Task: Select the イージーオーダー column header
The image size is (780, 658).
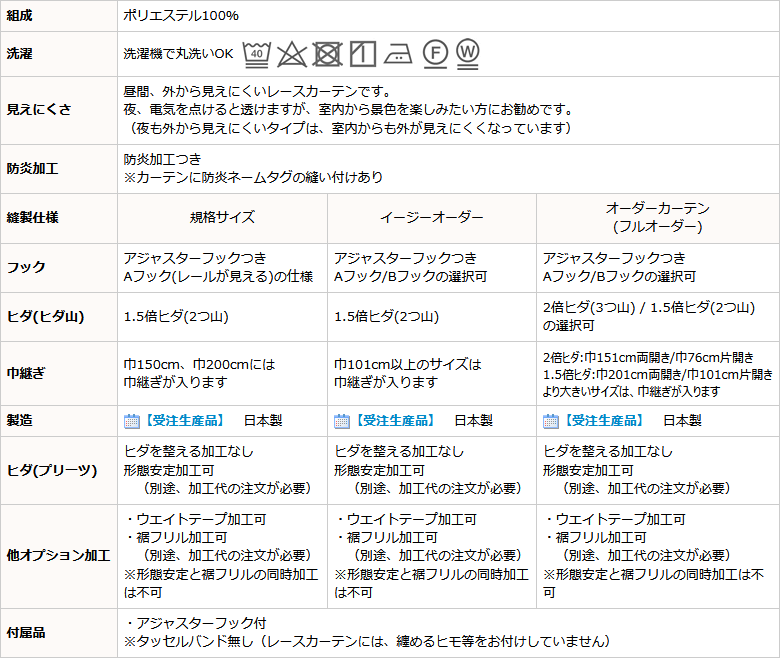Action: pos(432,217)
